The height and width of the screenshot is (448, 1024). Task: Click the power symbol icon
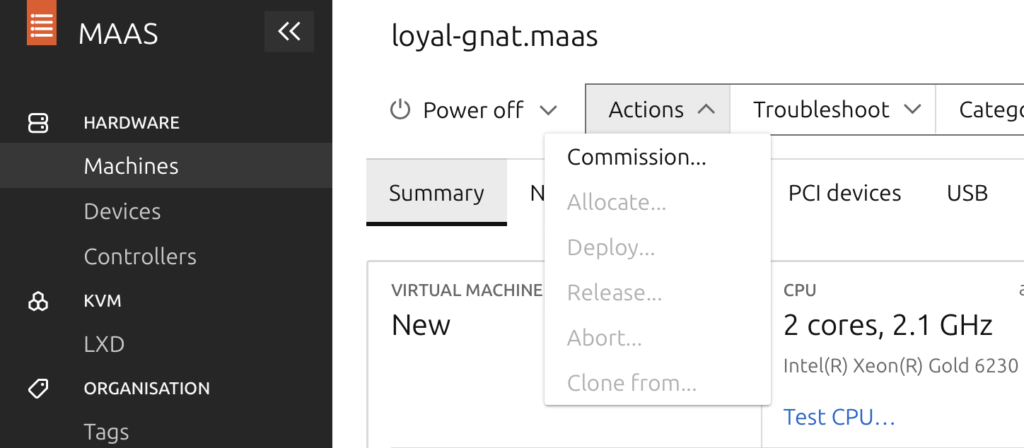pyautogui.click(x=400, y=110)
